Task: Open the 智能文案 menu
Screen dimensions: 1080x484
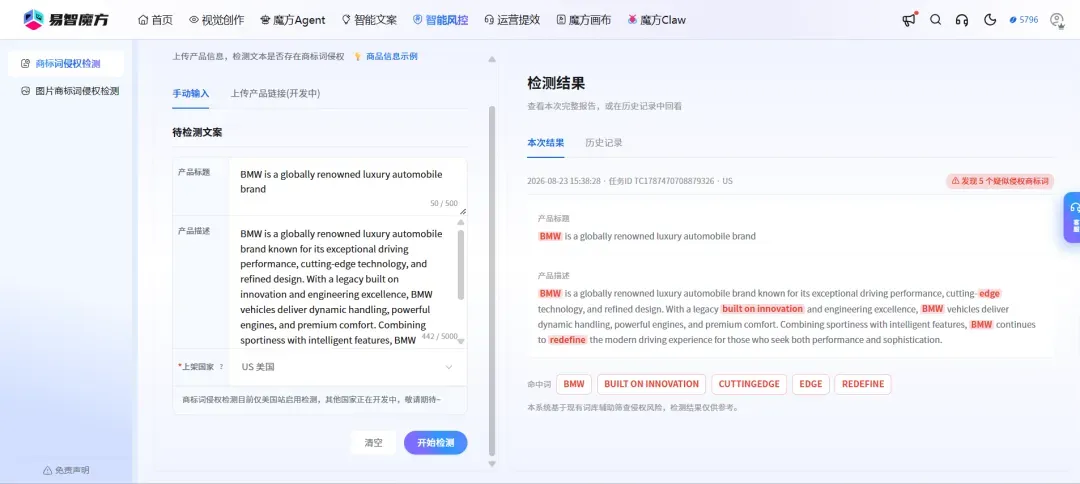Action: tap(369, 20)
